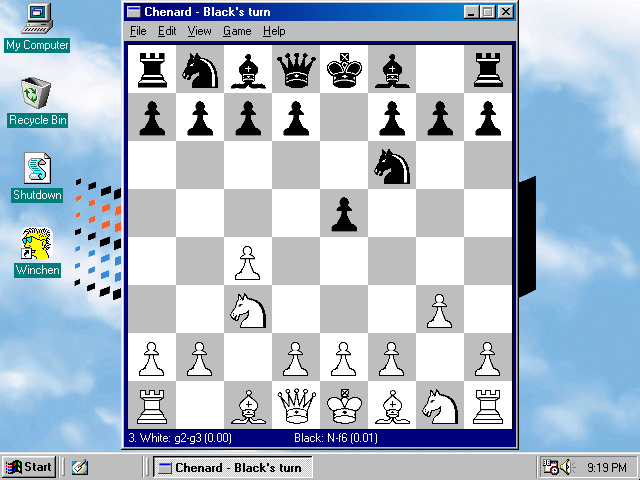The width and height of the screenshot is (640, 480).
Task: Select the Shutdown script desktop icon
Action: point(37,177)
